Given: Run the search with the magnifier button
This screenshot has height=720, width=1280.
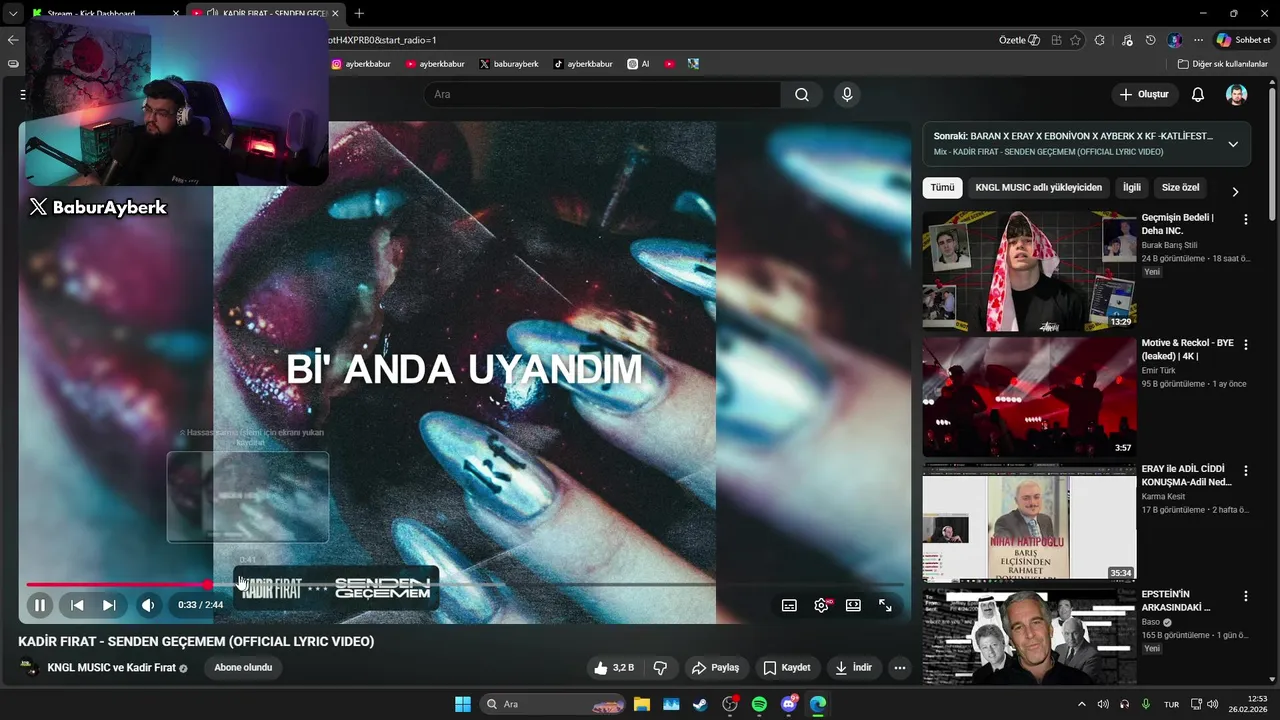Looking at the screenshot, I should [802, 94].
